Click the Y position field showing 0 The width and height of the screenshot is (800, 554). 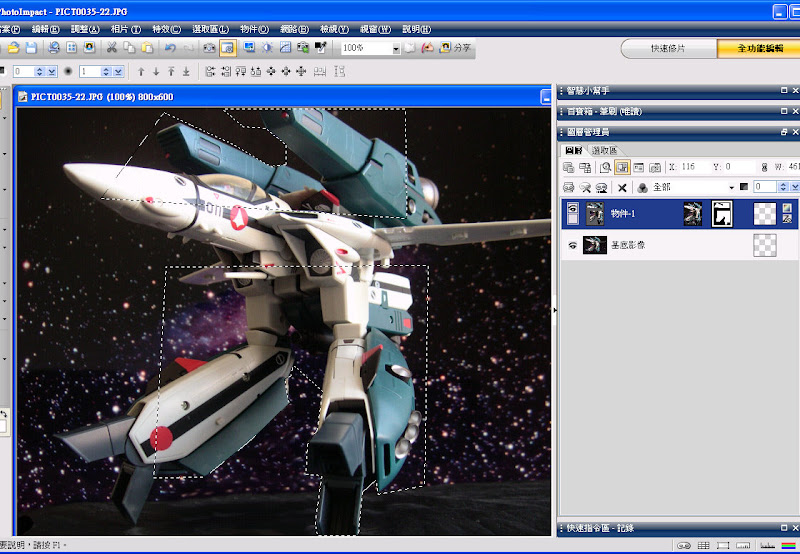point(739,167)
